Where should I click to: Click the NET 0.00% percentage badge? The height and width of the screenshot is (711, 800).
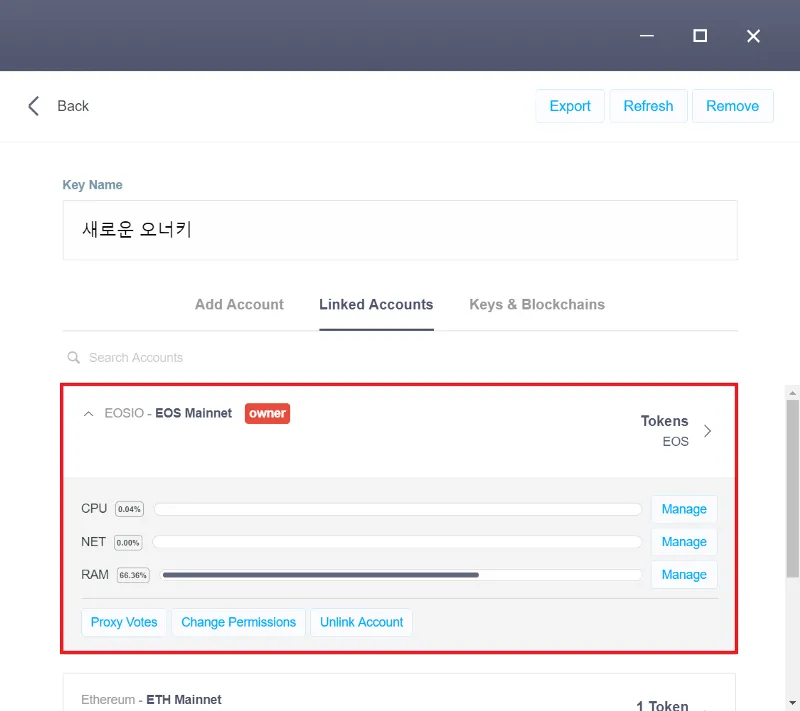click(x=128, y=543)
